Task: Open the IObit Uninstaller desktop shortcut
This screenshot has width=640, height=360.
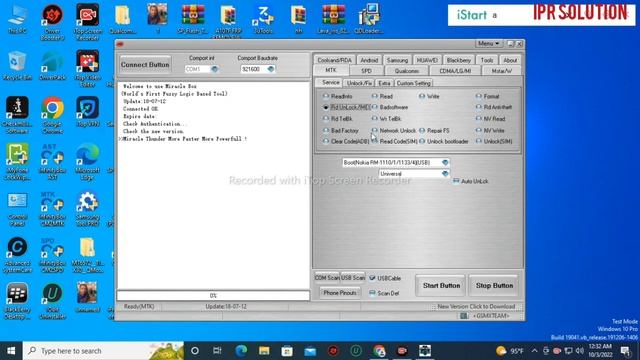Action: pos(52,301)
